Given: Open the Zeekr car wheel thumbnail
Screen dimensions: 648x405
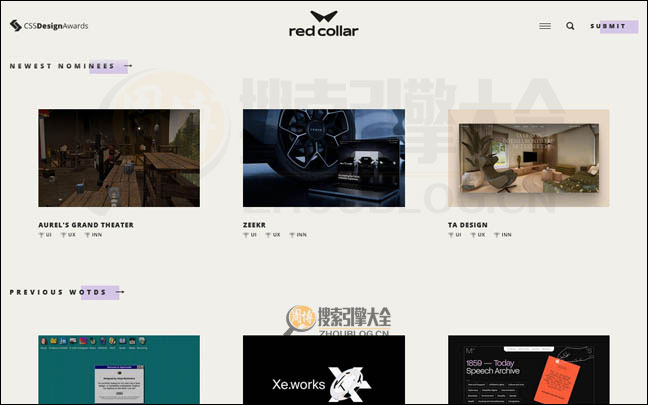Looking at the screenshot, I should (x=324, y=158).
